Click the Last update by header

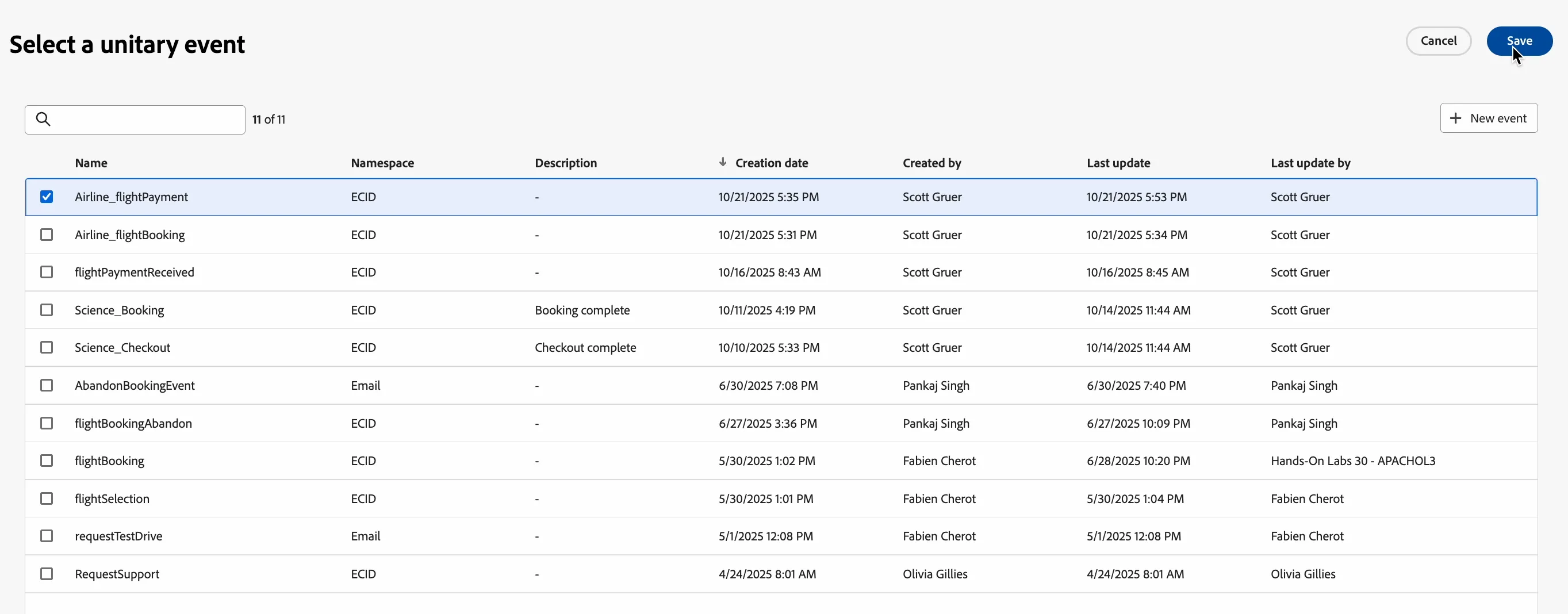(x=1310, y=163)
